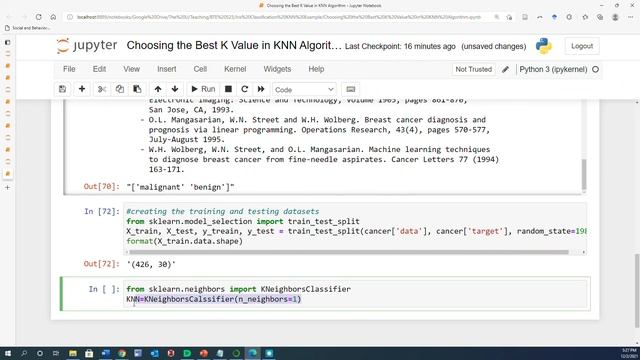
Task: Open the Edit menu
Action: tap(99, 69)
